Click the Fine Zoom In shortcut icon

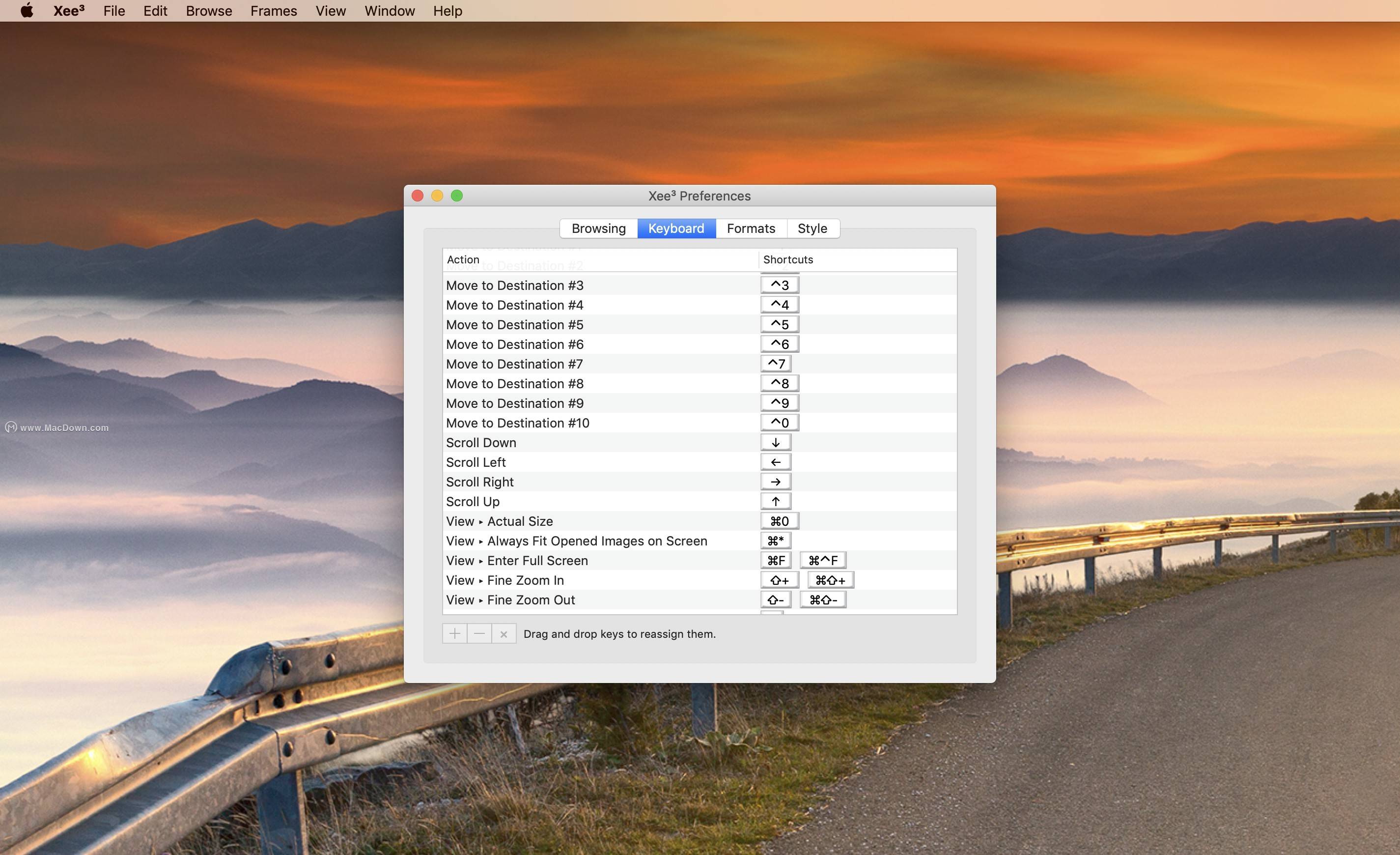pos(777,579)
